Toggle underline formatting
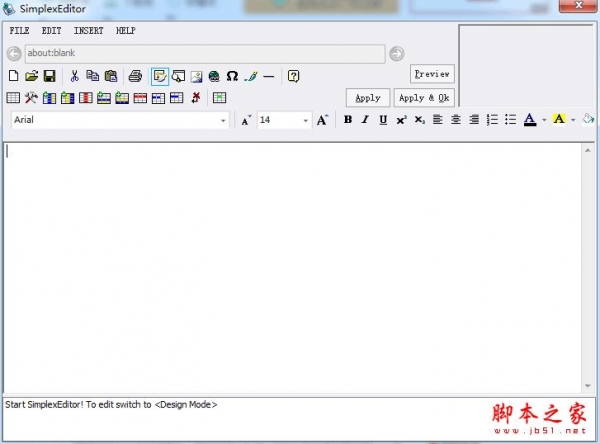600x444 pixels. (x=383, y=120)
